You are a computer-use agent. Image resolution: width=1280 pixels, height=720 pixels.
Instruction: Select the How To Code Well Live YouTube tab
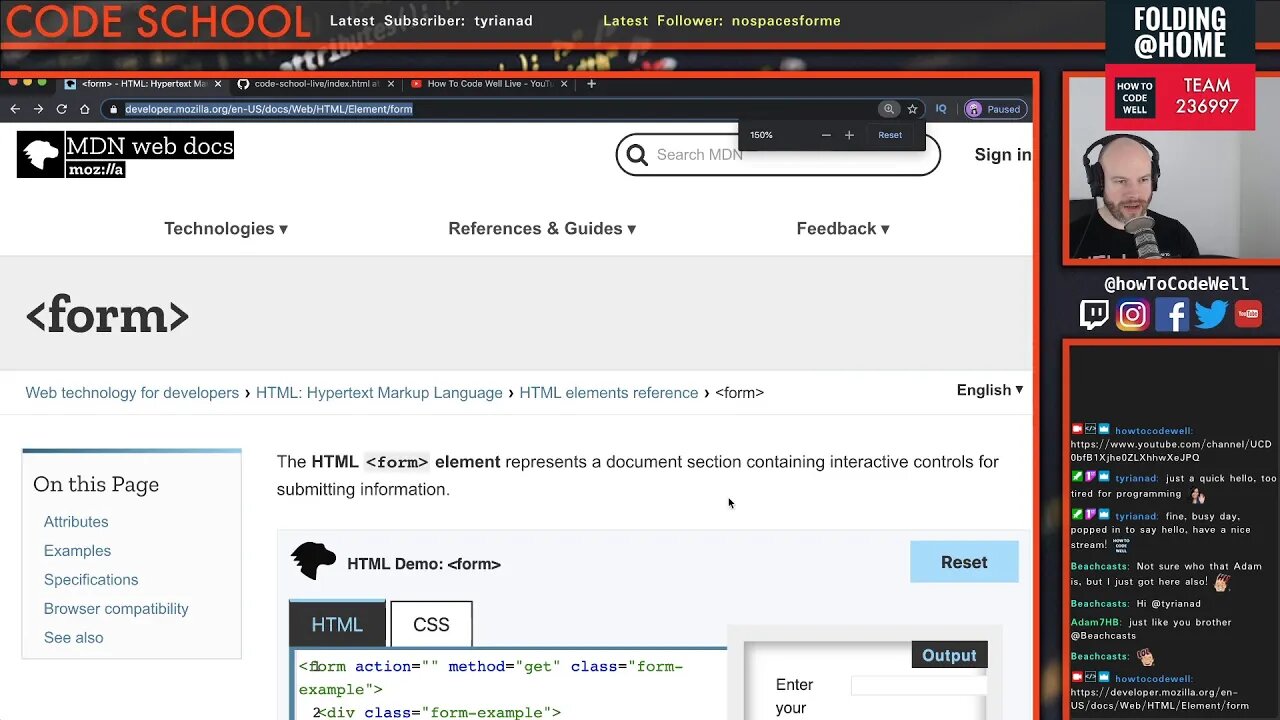[x=488, y=84]
